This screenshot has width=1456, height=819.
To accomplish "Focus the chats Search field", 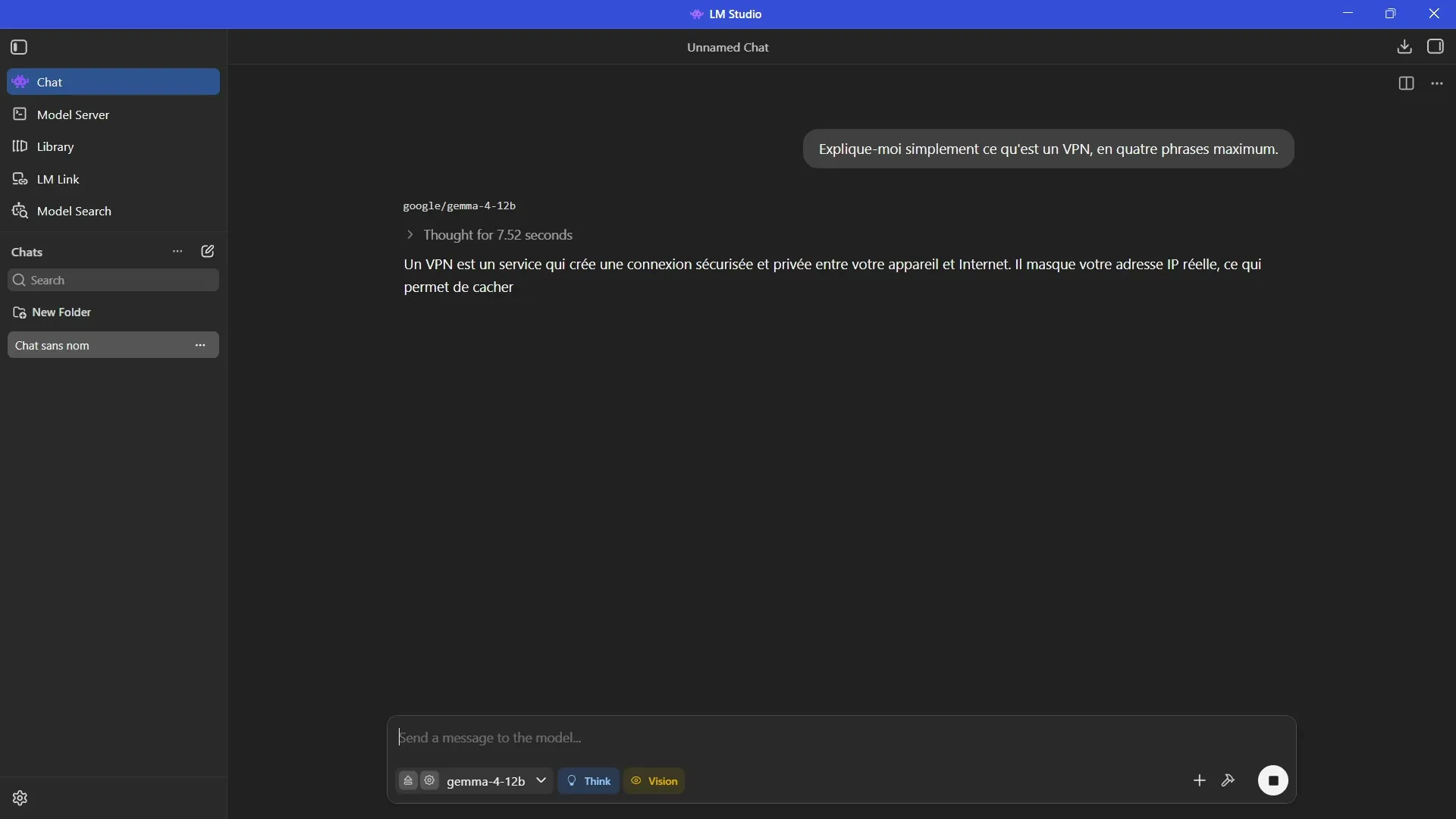I will [113, 281].
